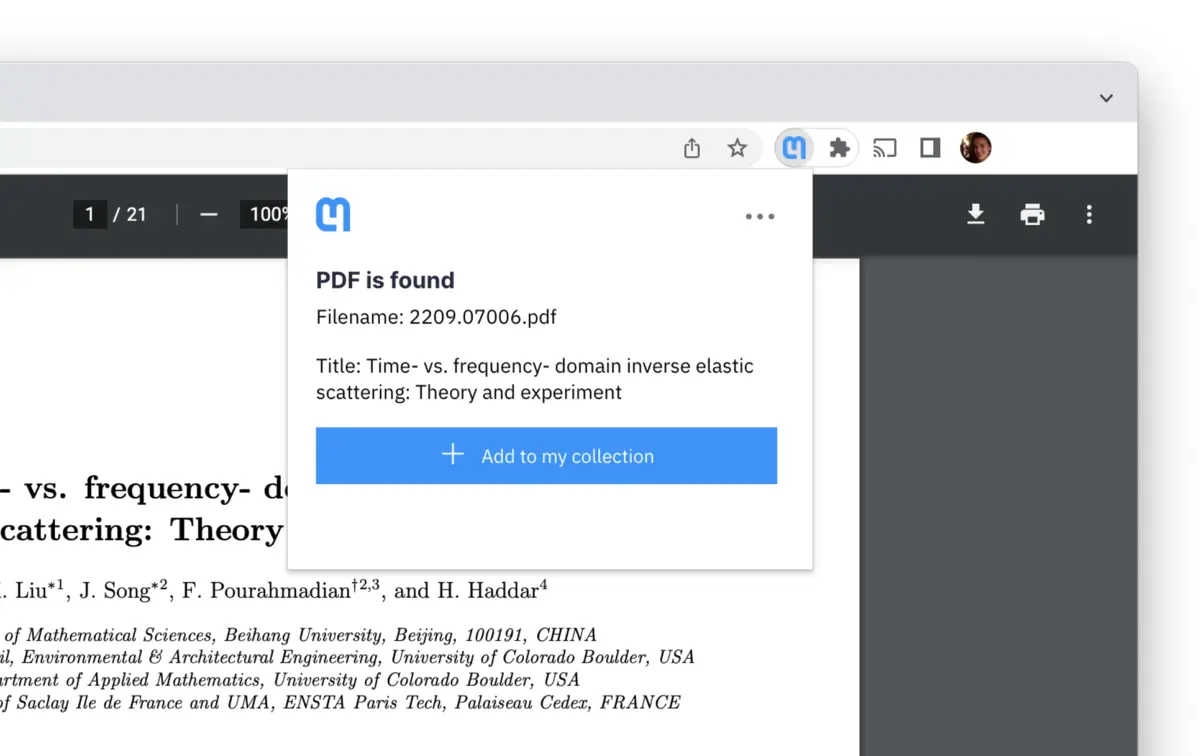This screenshot has width=1200, height=756.
Task: Expand the chevron at the top right
Action: (x=1106, y=98)
